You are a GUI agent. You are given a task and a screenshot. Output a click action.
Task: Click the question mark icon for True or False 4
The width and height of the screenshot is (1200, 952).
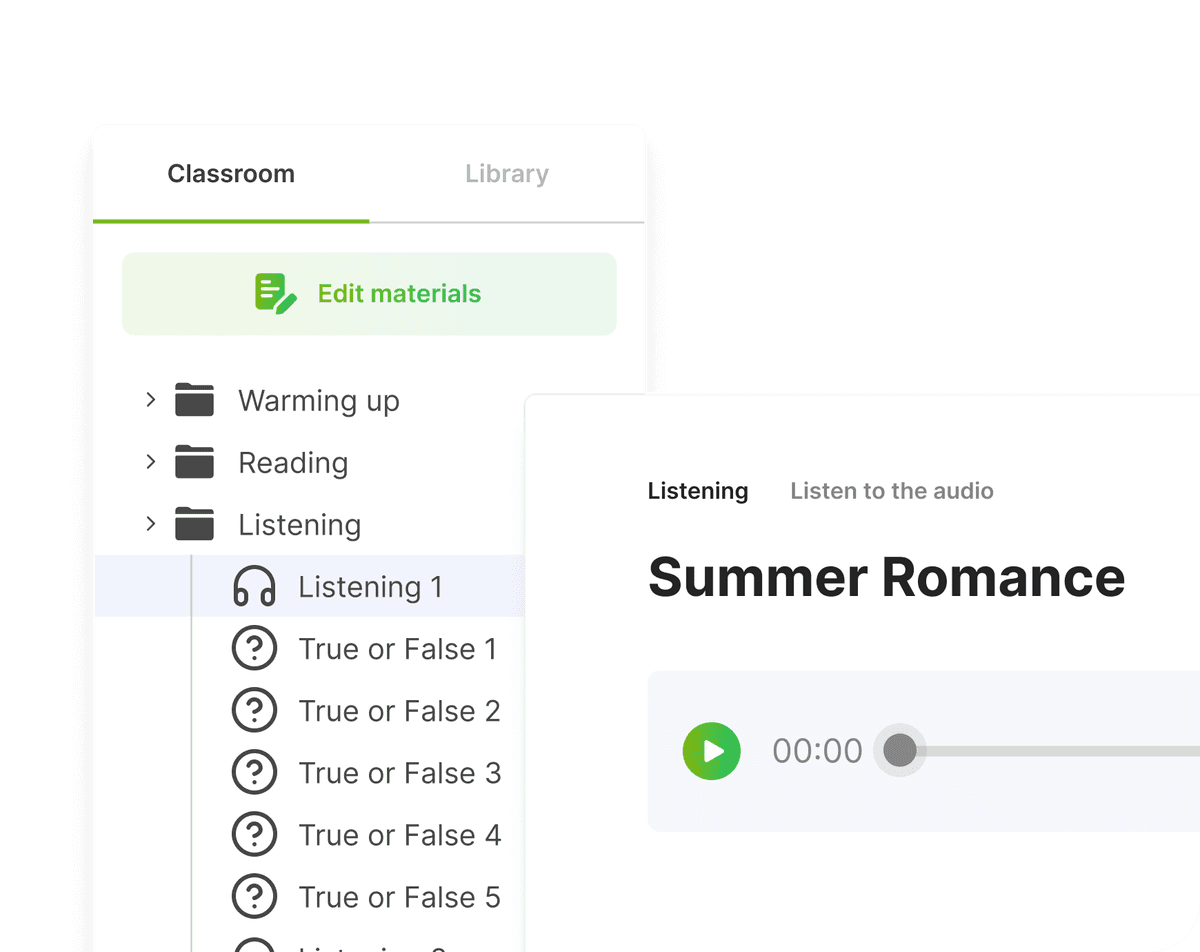[254, 835]
